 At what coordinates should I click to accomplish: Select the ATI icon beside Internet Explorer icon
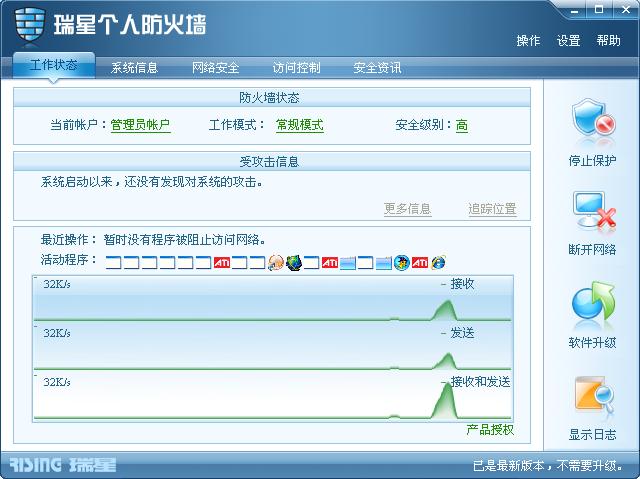tap(420, 262)
